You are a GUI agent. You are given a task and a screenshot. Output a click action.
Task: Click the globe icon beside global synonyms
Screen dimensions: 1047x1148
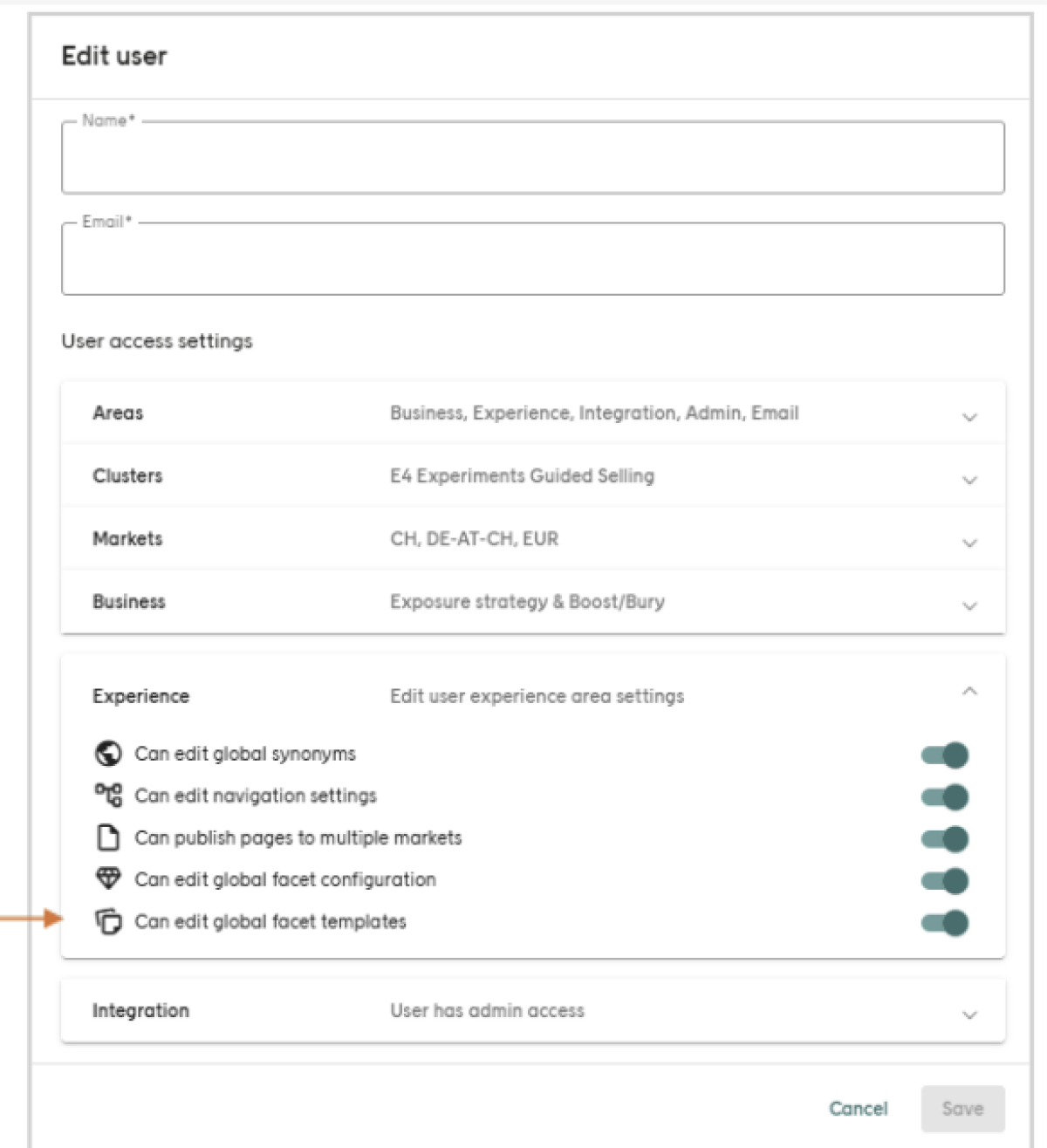click(x=108, y=754)
